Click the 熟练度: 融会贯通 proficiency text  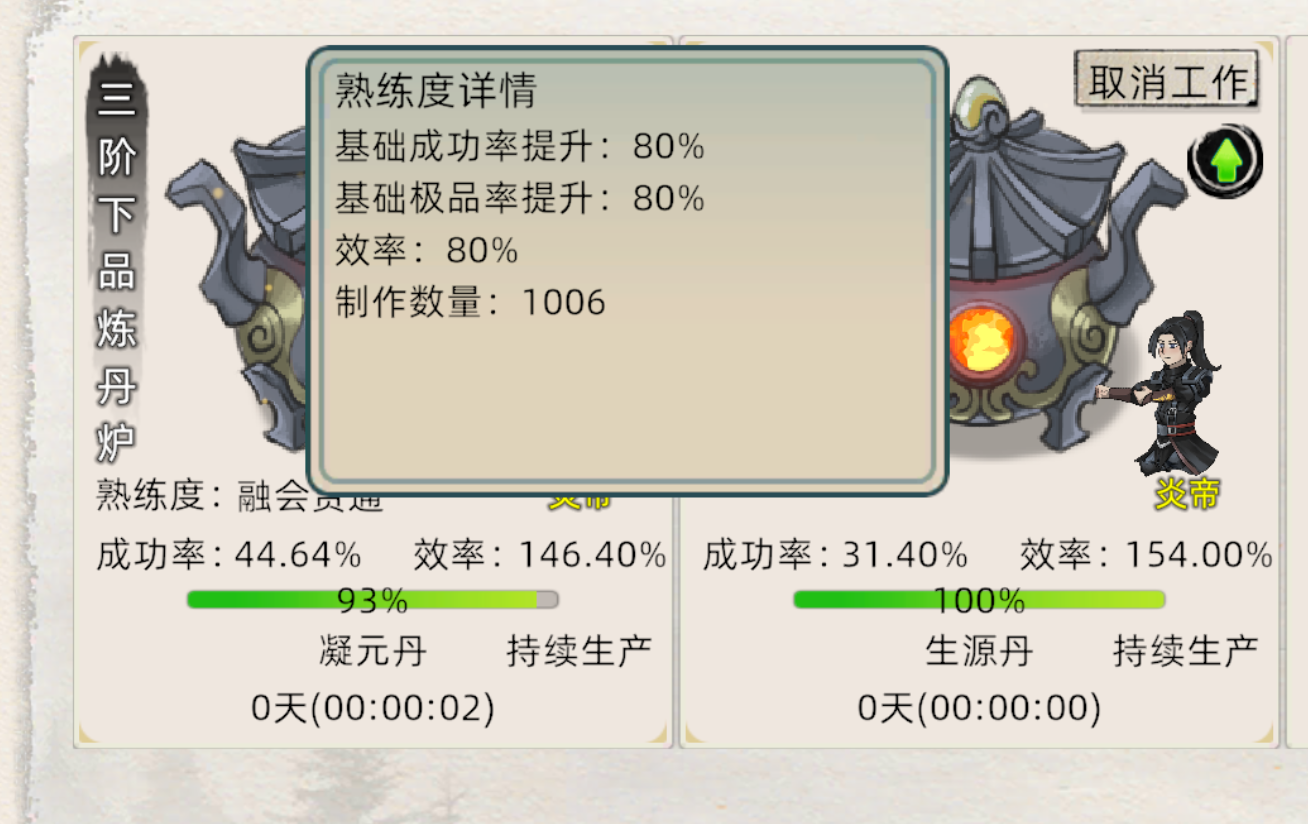click(240, 496)
